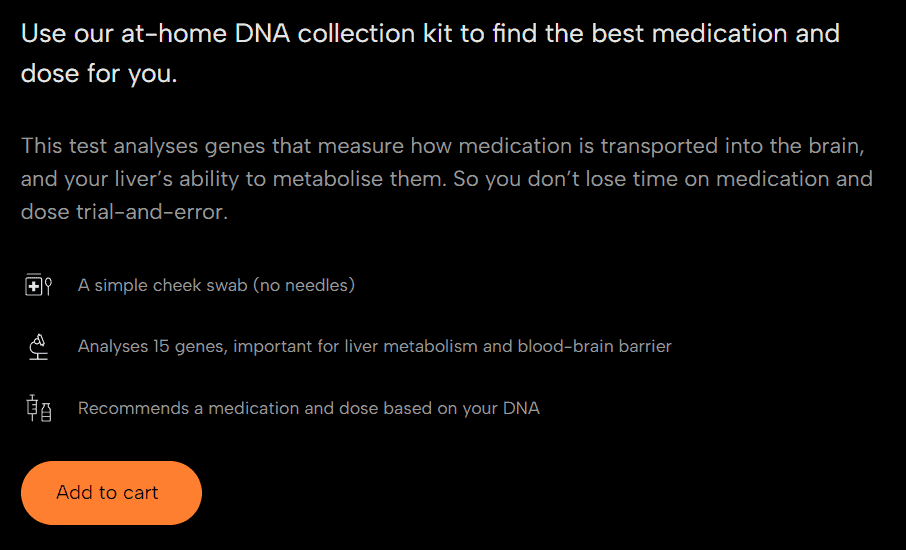Click the 'dose for you.' heading line
Viewport: 906px width, 550px height.
[x=99, y=74]
